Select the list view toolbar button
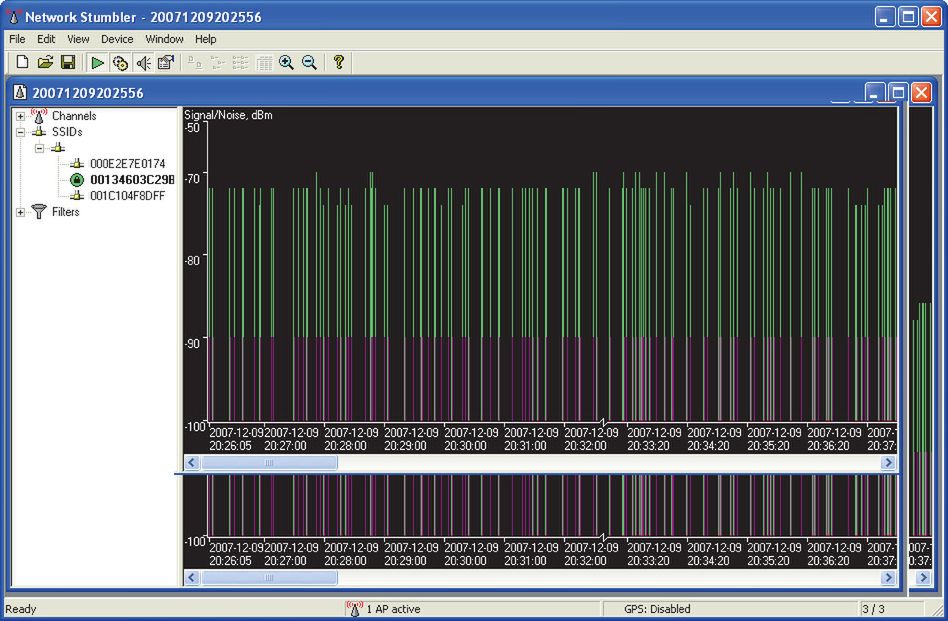 coord(241,62)
